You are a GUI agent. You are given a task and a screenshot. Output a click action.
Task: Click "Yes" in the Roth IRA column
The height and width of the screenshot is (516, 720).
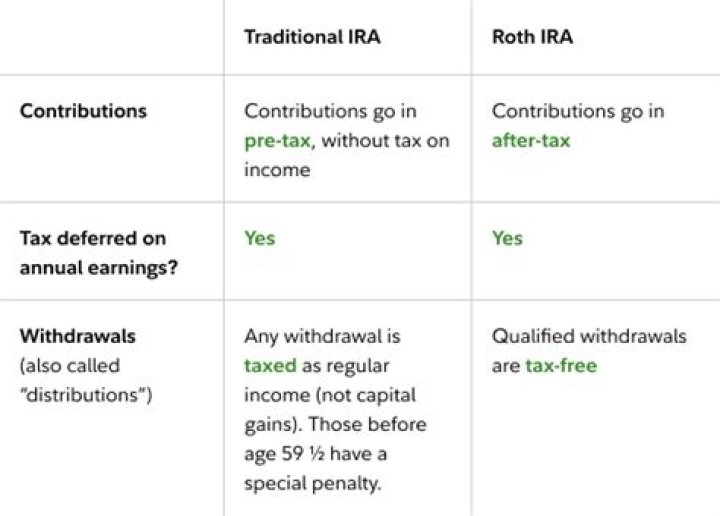click(x=507, y=238)
